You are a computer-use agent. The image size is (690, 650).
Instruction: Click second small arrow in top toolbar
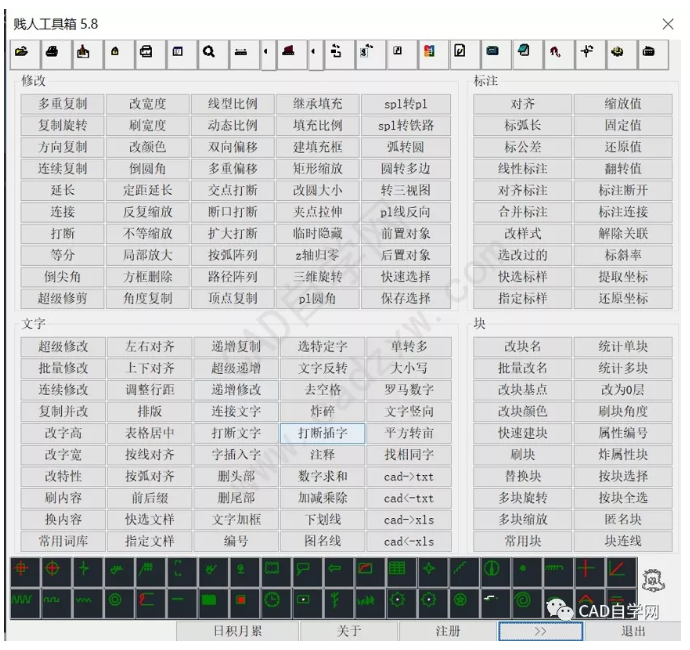point(314,52)
